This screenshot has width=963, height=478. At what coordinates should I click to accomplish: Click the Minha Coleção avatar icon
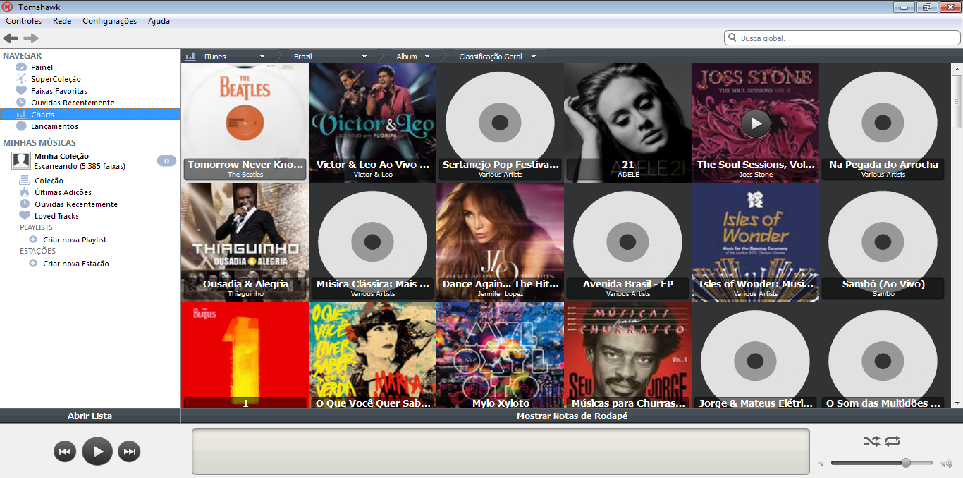click(20, 161)
